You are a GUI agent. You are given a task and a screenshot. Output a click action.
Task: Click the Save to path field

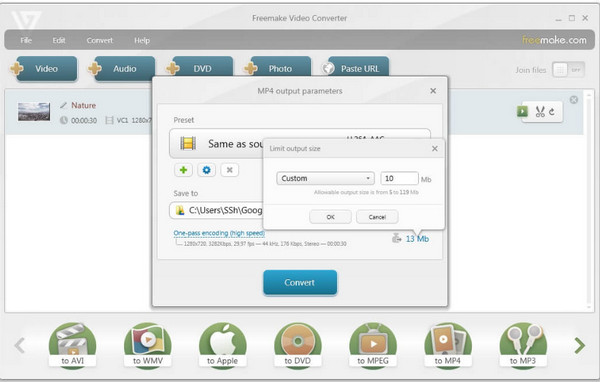[x=216, y=210]
